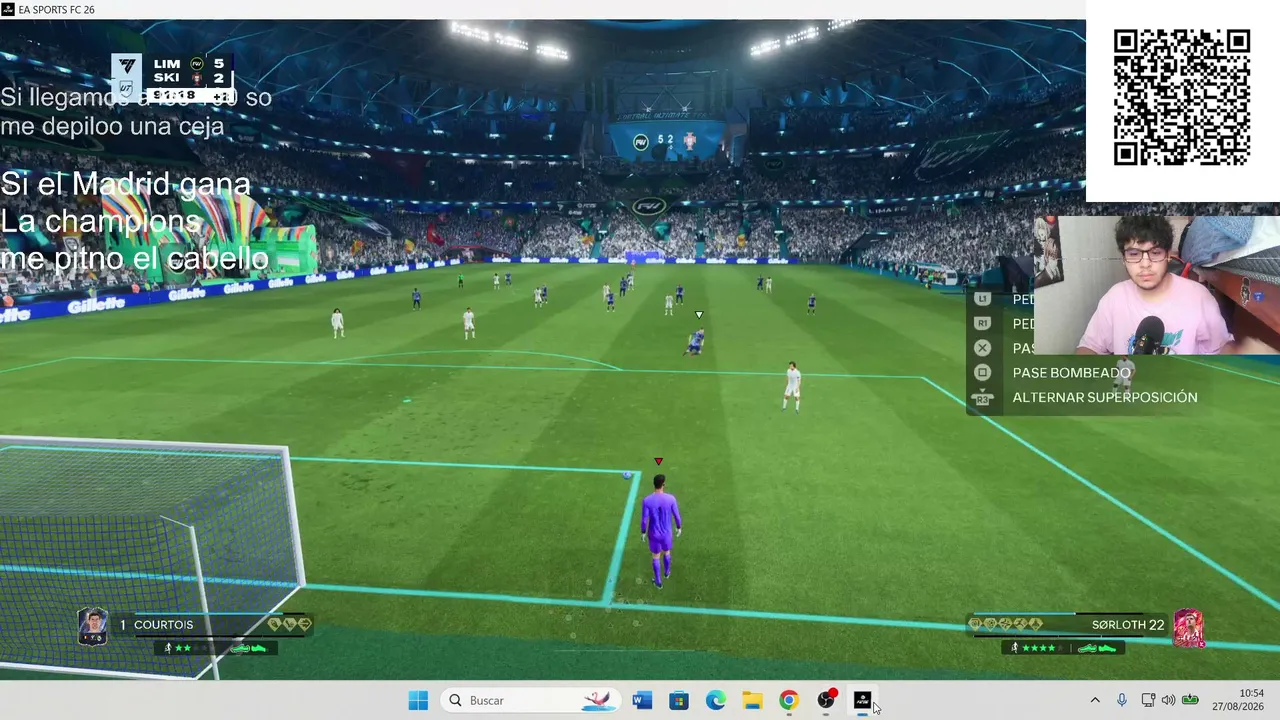Launch Microsoft Store from the taskbar

[x=679, y=700]
